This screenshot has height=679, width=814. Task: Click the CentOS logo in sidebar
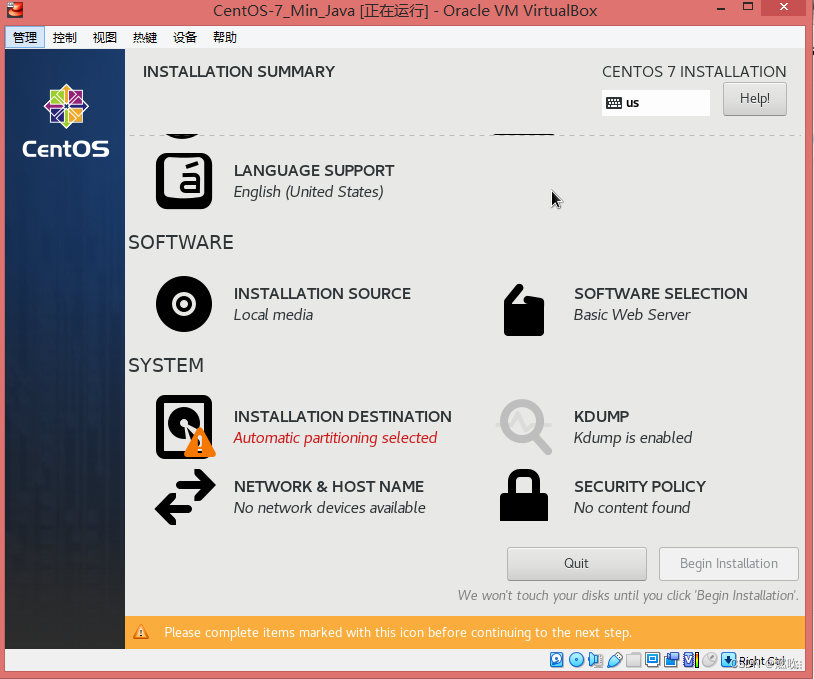66,121
